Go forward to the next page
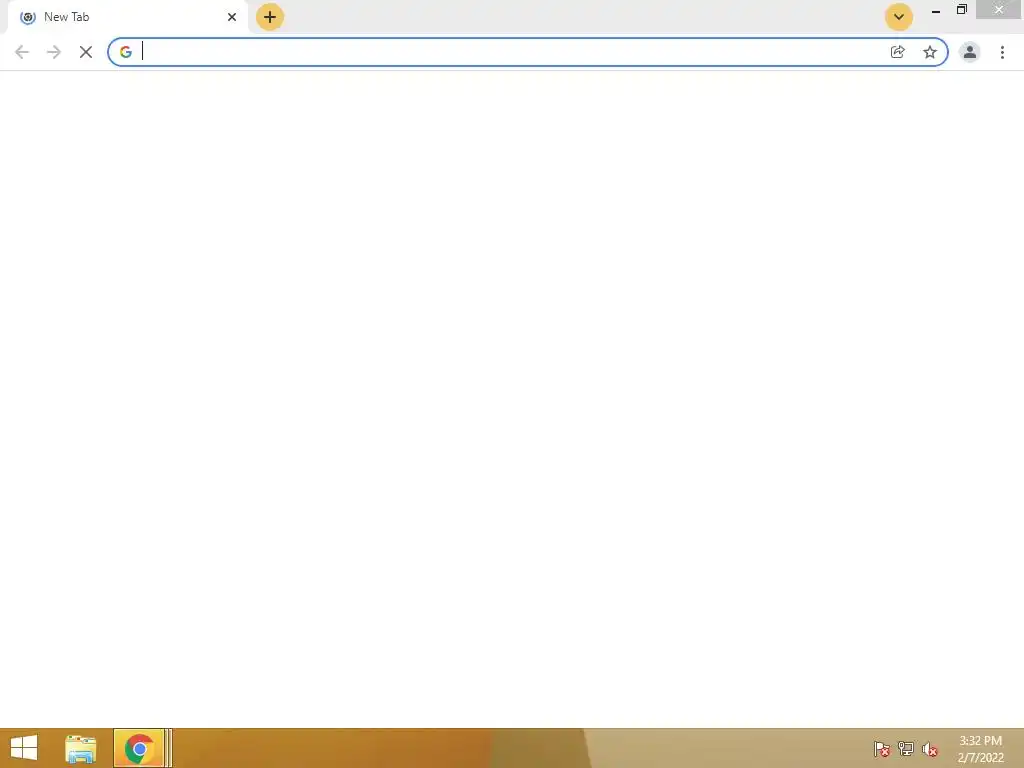Image resolution: width=1024 pixels, height=768 pixels. (54, 52)
